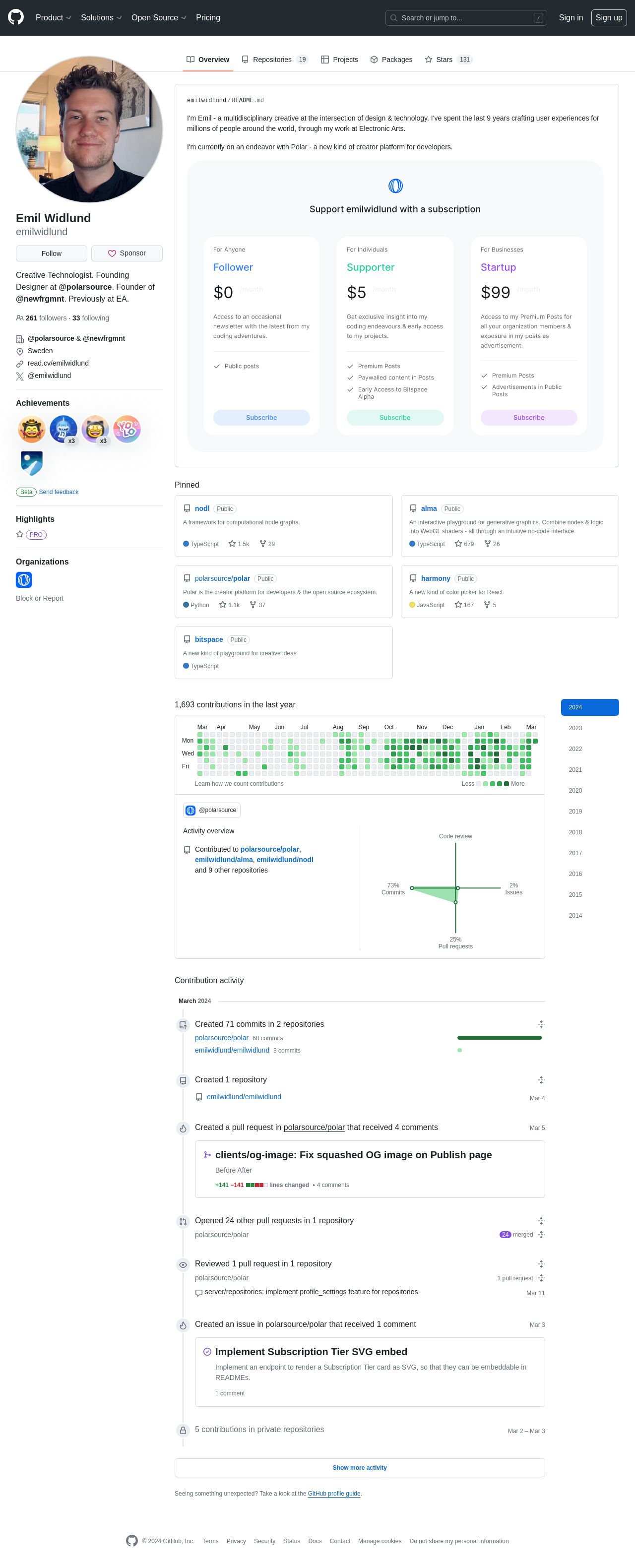Open the first achievement badge
The width and height of the screenshot is (635, 1568).
[32, 429]
